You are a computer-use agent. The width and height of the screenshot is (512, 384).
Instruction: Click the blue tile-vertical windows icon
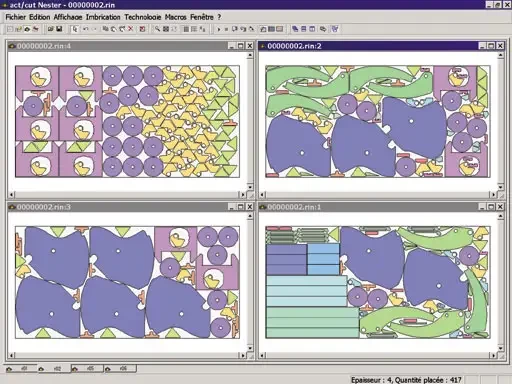tap(312, 29)
